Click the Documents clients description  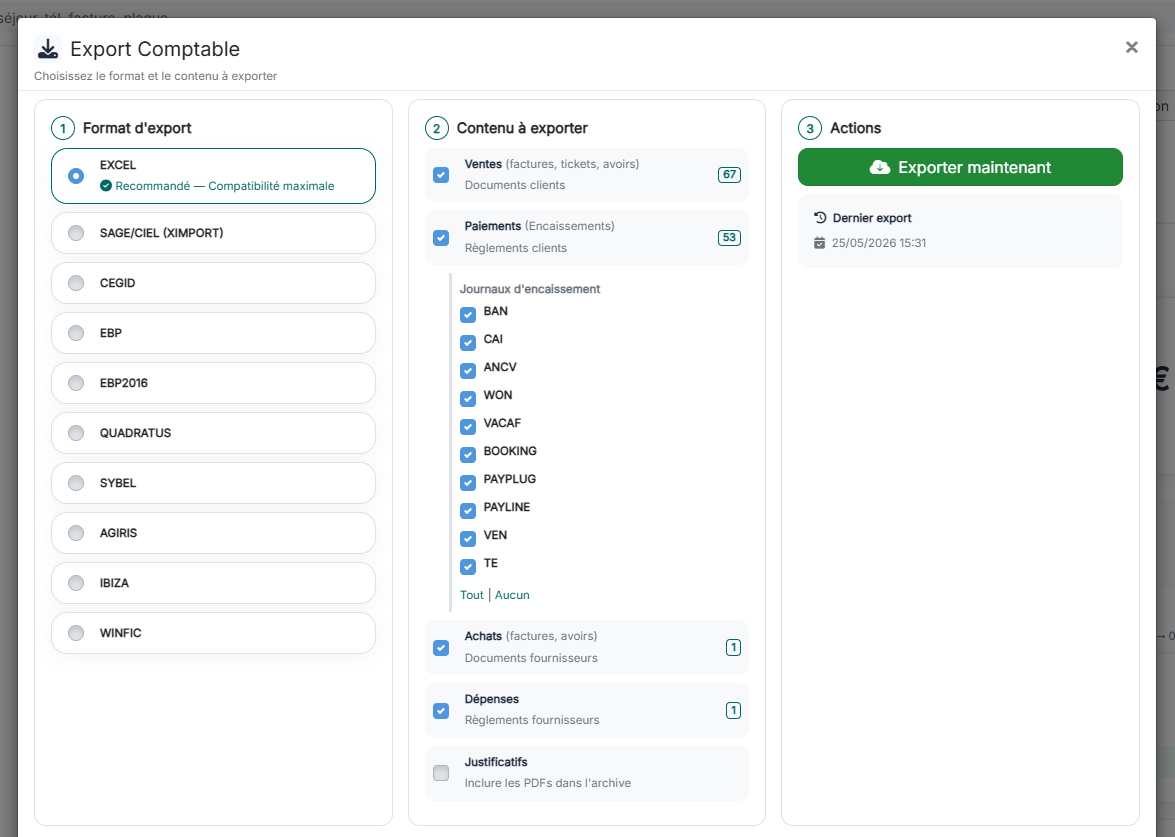click(x=515, y=185)
